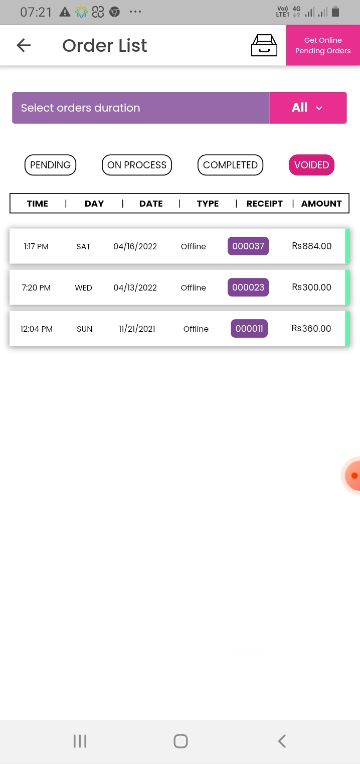Sort by the AMOUNT column header
This screenshot has width=360, height=764.
coord(322,204)
